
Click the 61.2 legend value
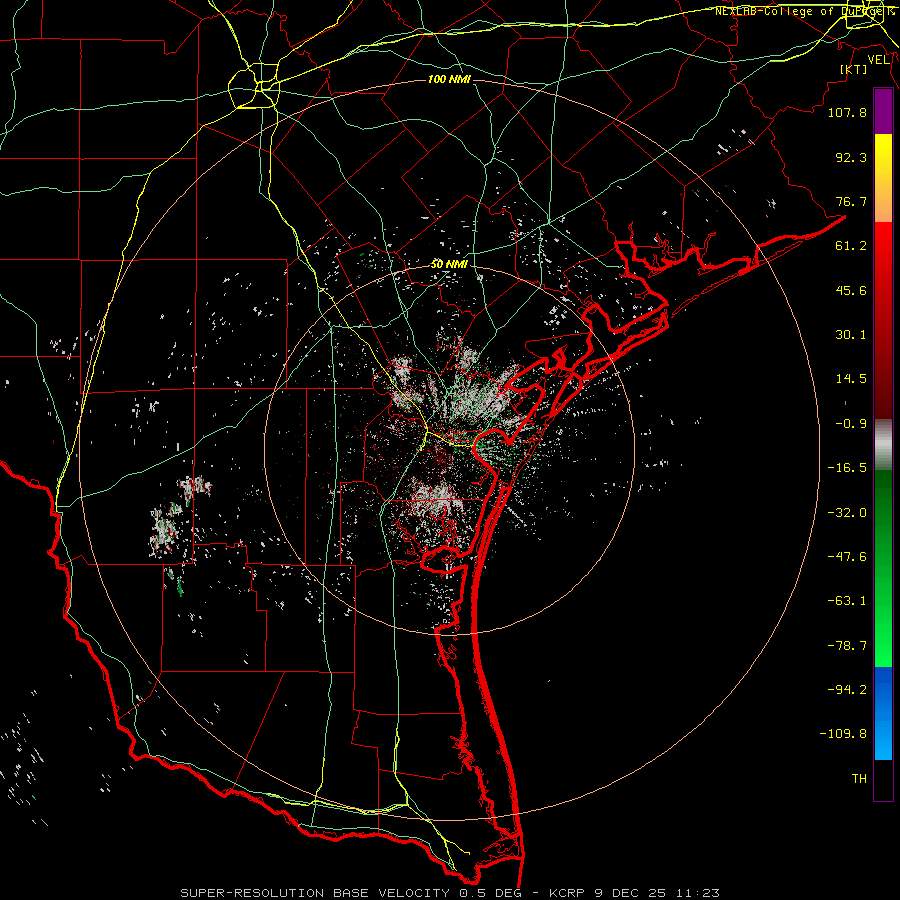tap(851, 246)
